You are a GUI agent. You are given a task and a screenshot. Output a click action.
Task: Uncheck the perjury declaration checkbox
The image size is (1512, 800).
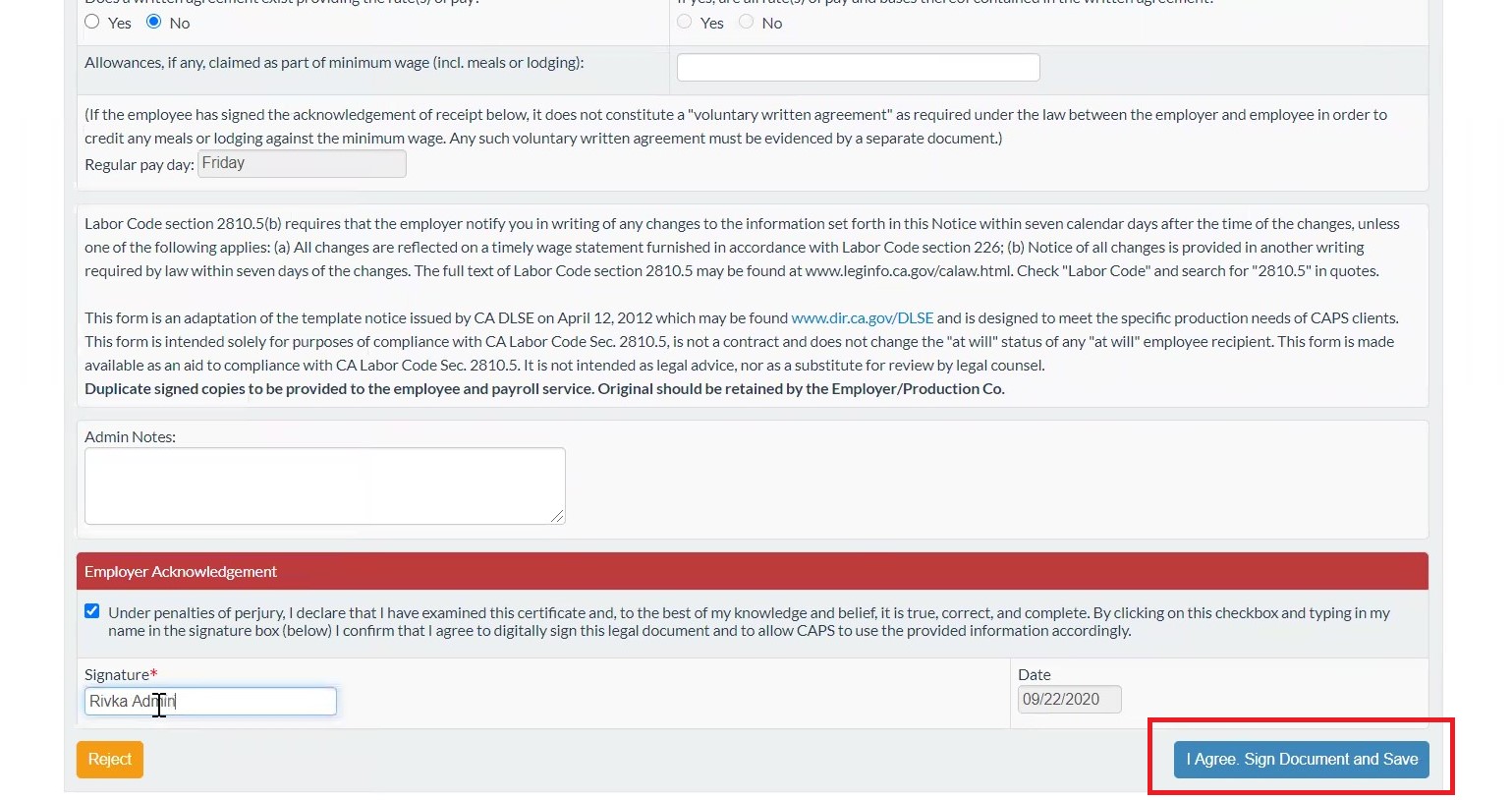coord(92,611)
